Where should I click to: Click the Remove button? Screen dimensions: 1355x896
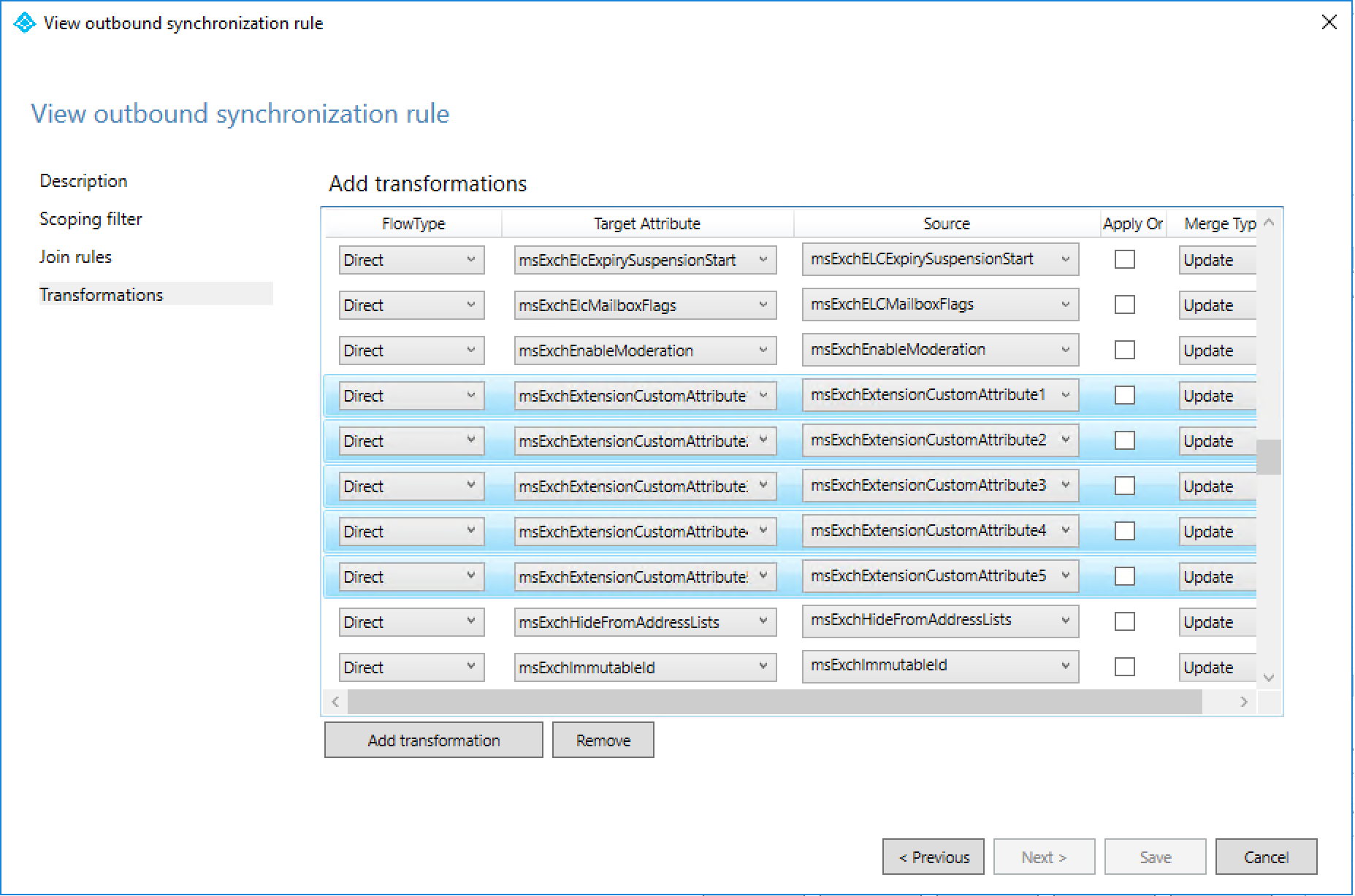point(603,739)
